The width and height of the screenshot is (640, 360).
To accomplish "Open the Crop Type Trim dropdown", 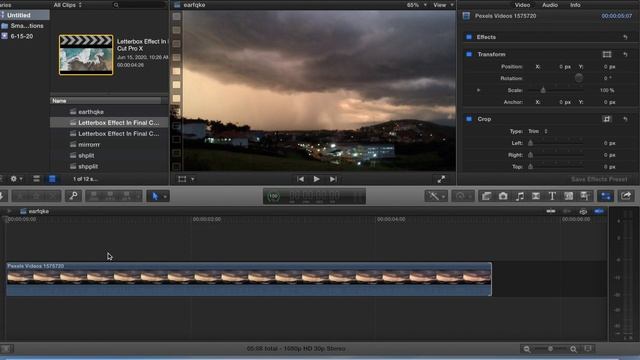I will [538, 131].
